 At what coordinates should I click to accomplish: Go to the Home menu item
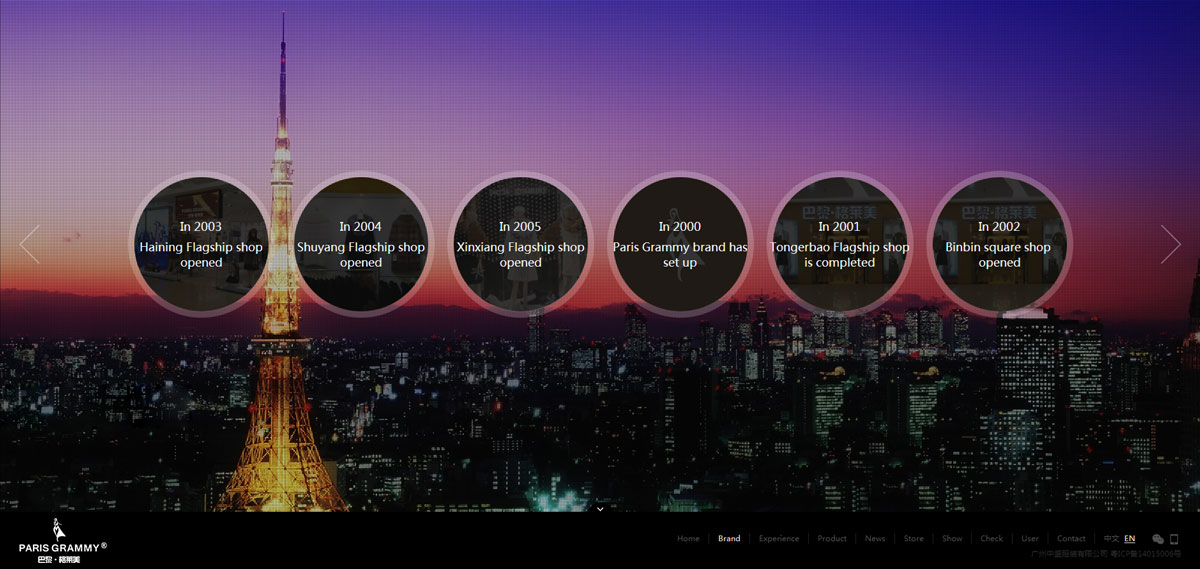(688, 539)
